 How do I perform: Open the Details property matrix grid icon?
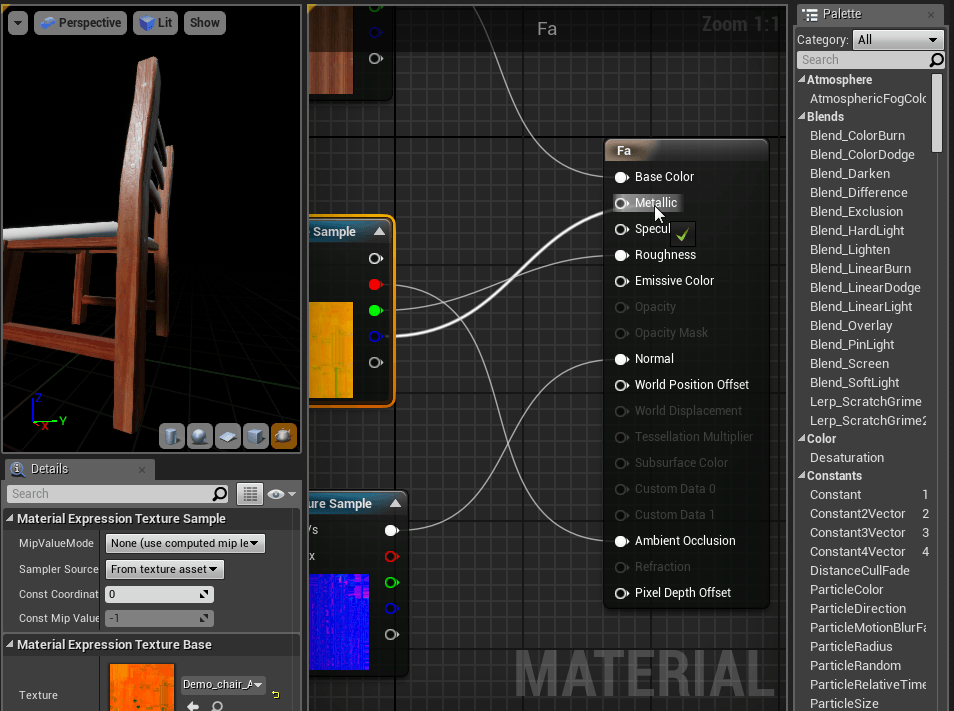(x=250, y=494)
